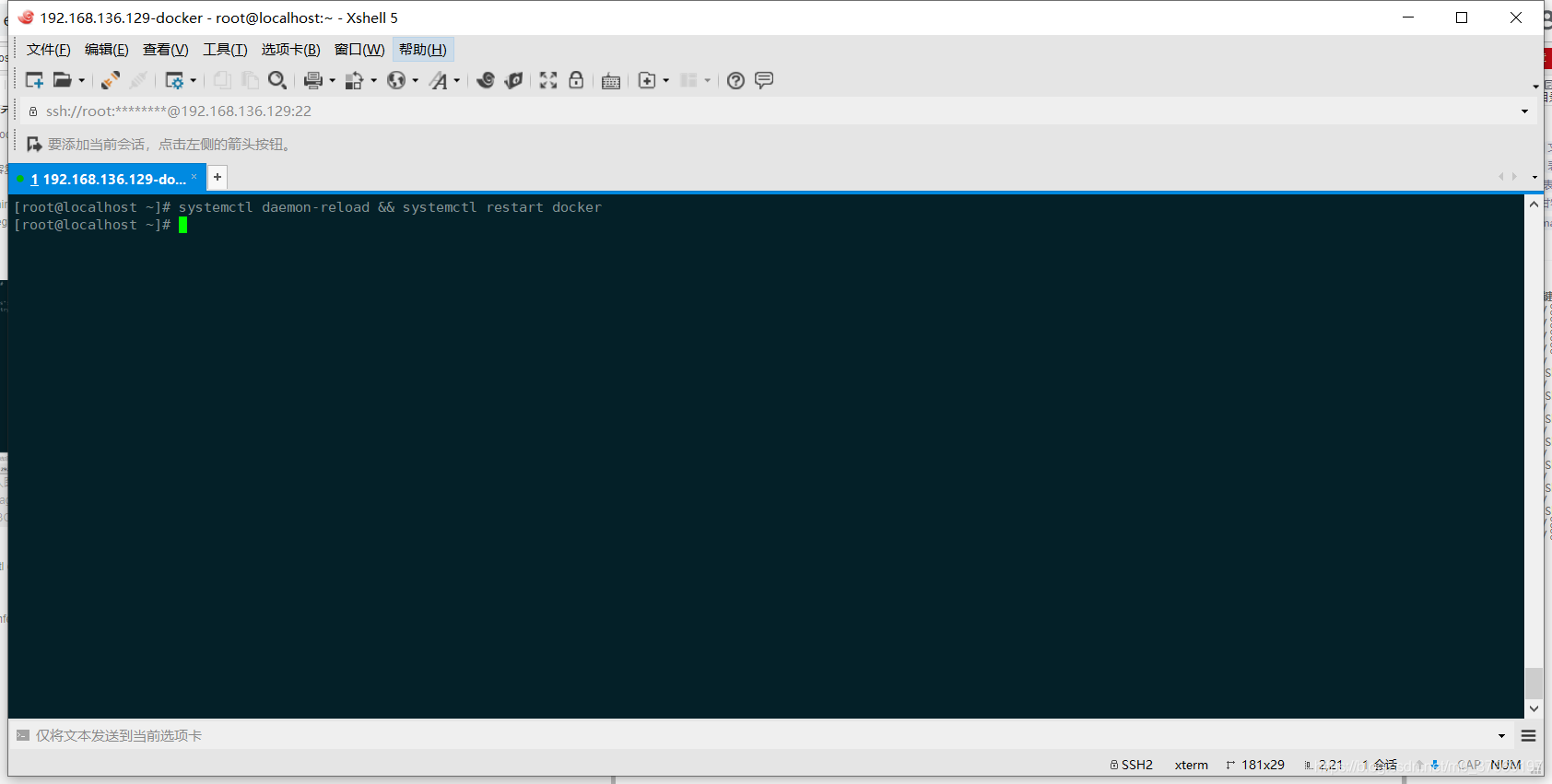Image resolution: width=1552 pixels, height=784 pixels.
Task: Click the 181x29 terminal size entry
Action: [x=1255, y=765]
